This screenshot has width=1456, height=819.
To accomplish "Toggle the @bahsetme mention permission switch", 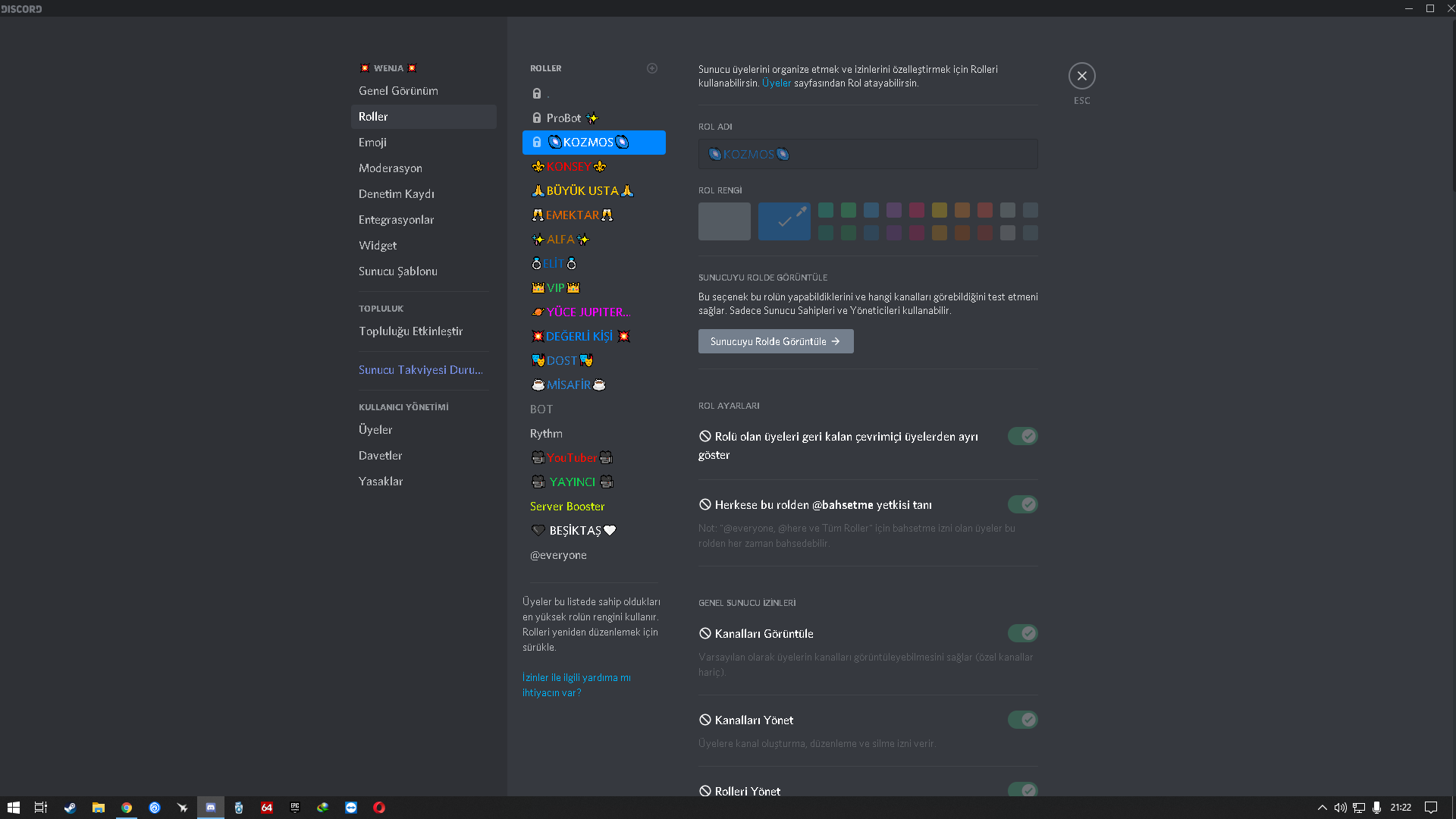I will pos(1022,504).
